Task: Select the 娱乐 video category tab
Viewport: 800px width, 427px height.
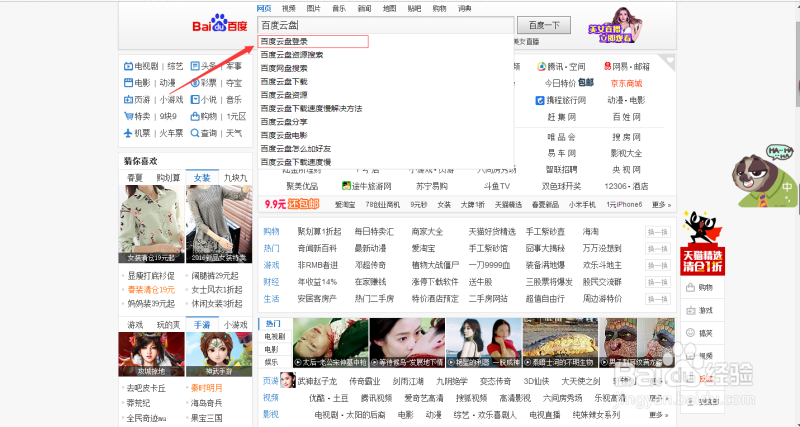Action: pos(272,362)
